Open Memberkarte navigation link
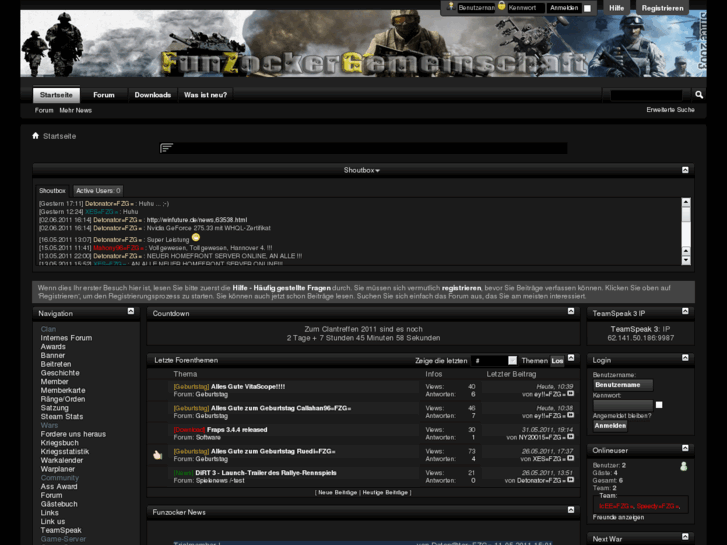727x545 pixels. tap(63, 391)
